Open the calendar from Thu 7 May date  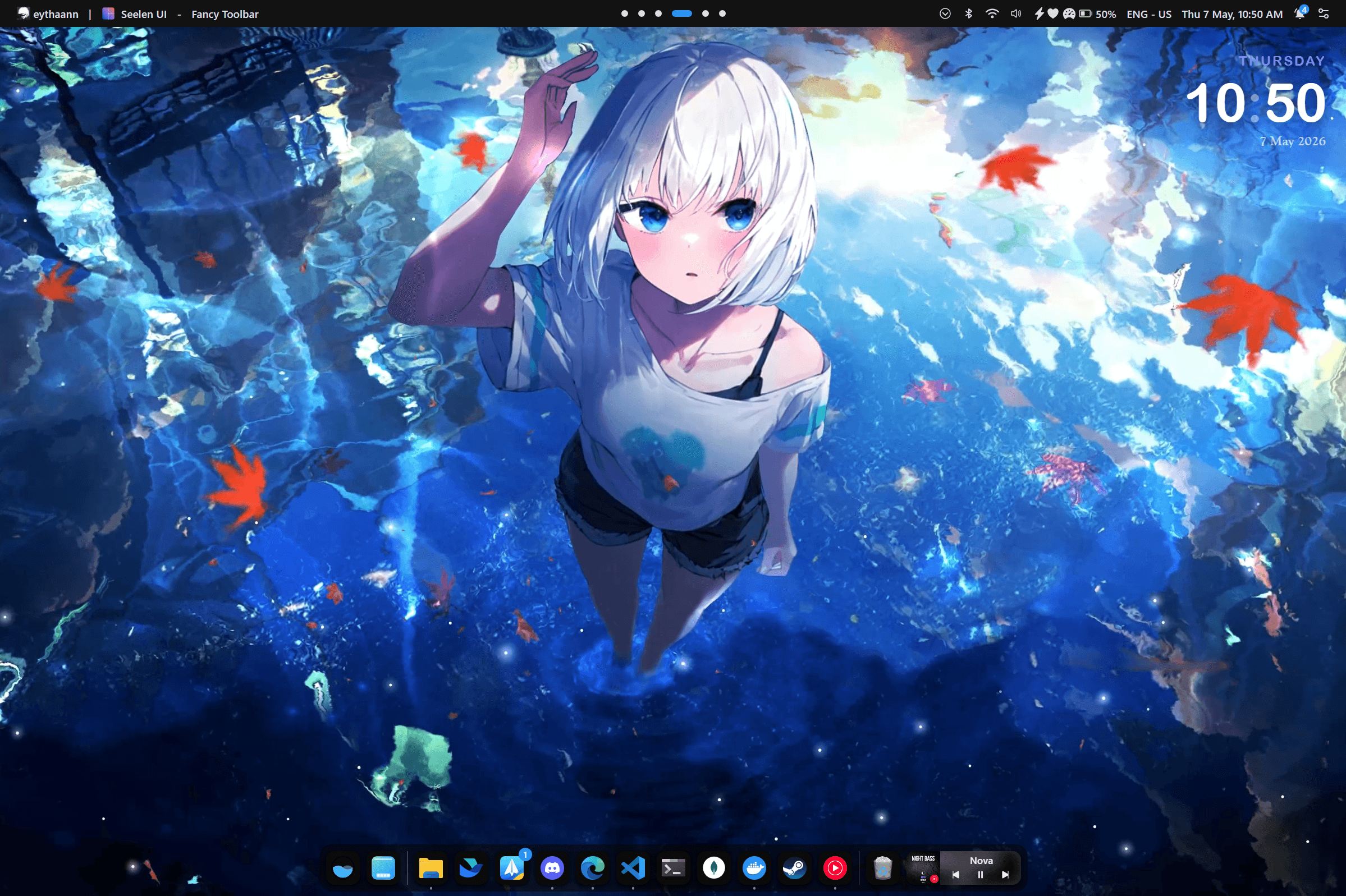[x=1232, y=13]
